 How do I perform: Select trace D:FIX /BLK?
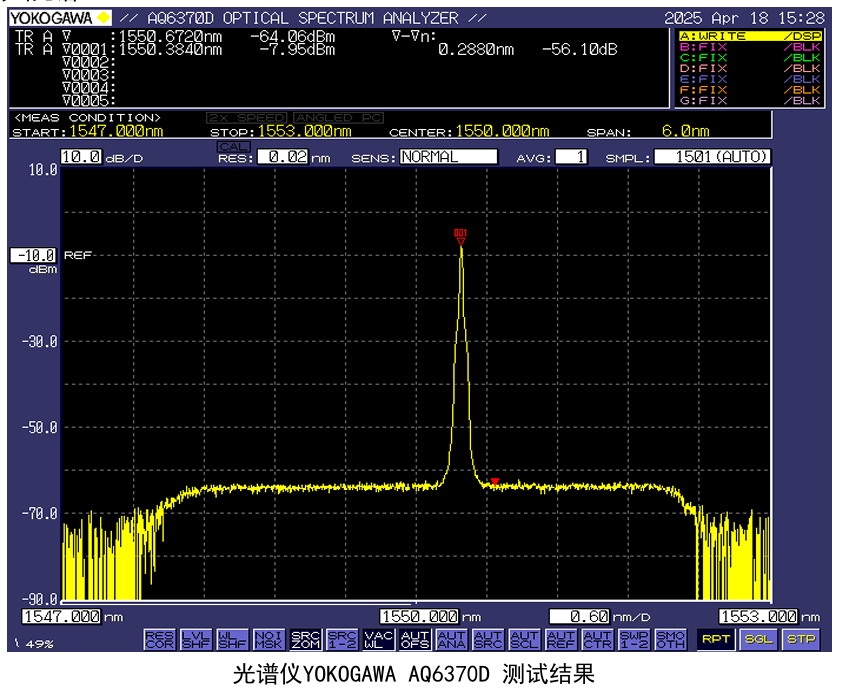pos(750,68)
